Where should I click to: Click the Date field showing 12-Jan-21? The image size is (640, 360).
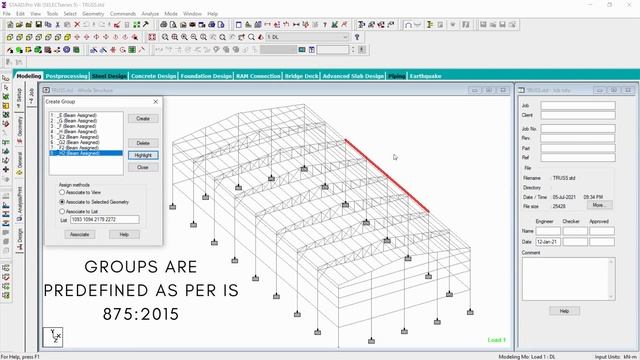point(548,242)
